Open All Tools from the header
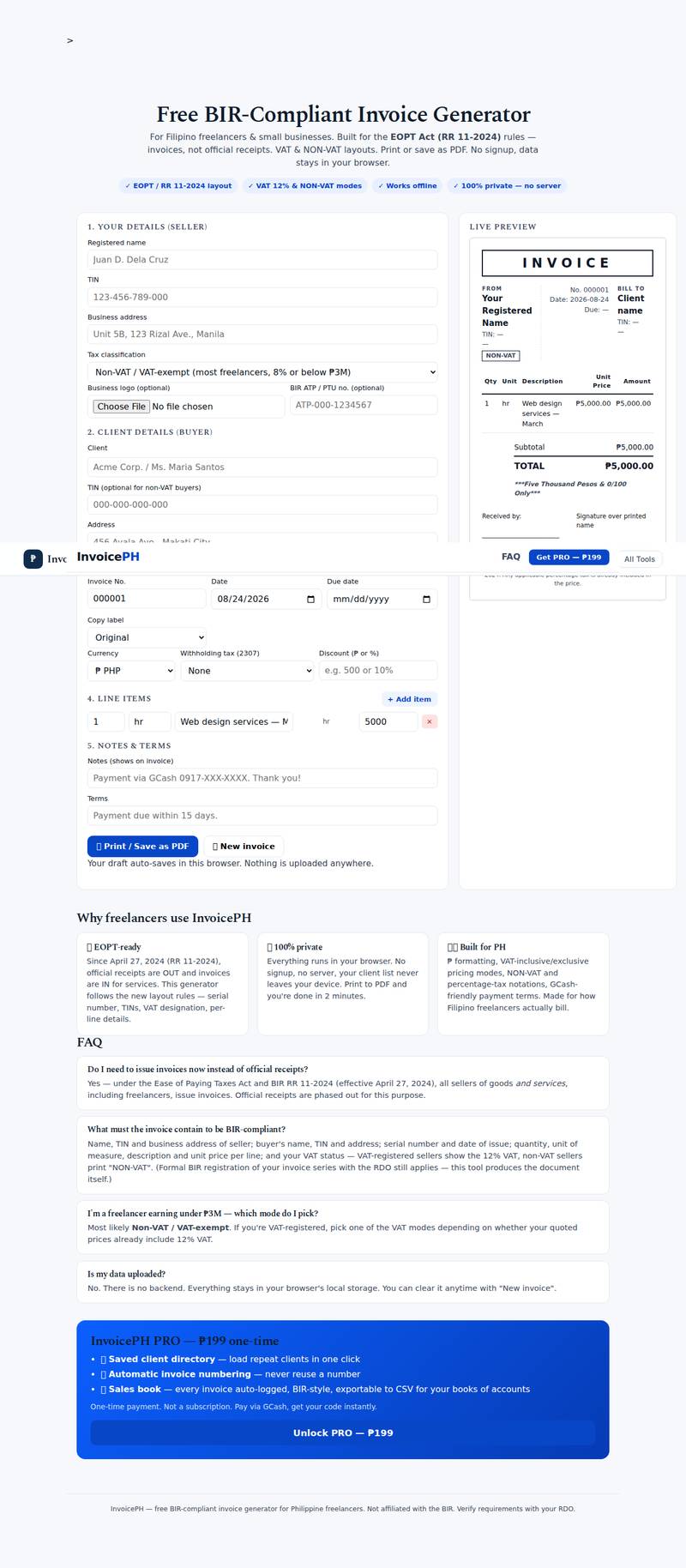This screenshot has width=686, height=1568. tap(640, 558)
